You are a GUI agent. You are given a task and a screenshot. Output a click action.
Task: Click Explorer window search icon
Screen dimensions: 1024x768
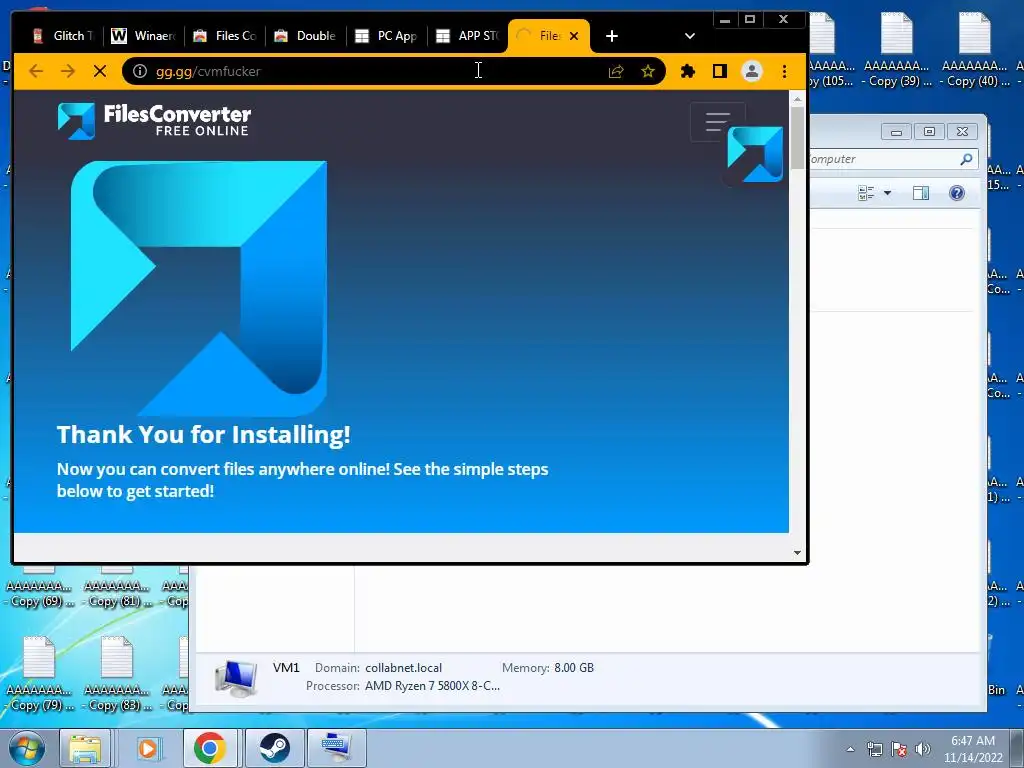pos(966,159)
